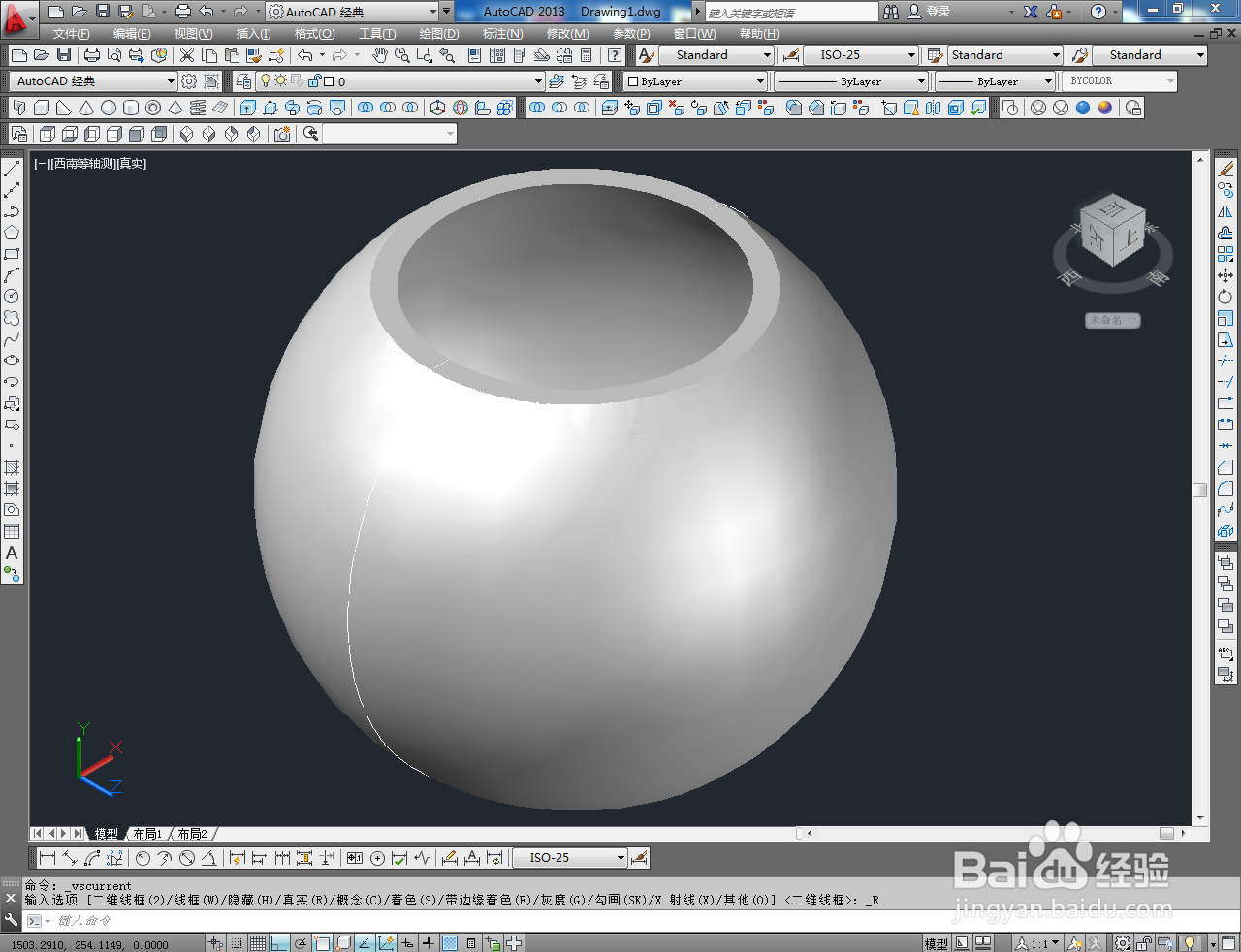Toggle Ortho Mode in status bar
1241x952 pixels.
click(279, 942)
